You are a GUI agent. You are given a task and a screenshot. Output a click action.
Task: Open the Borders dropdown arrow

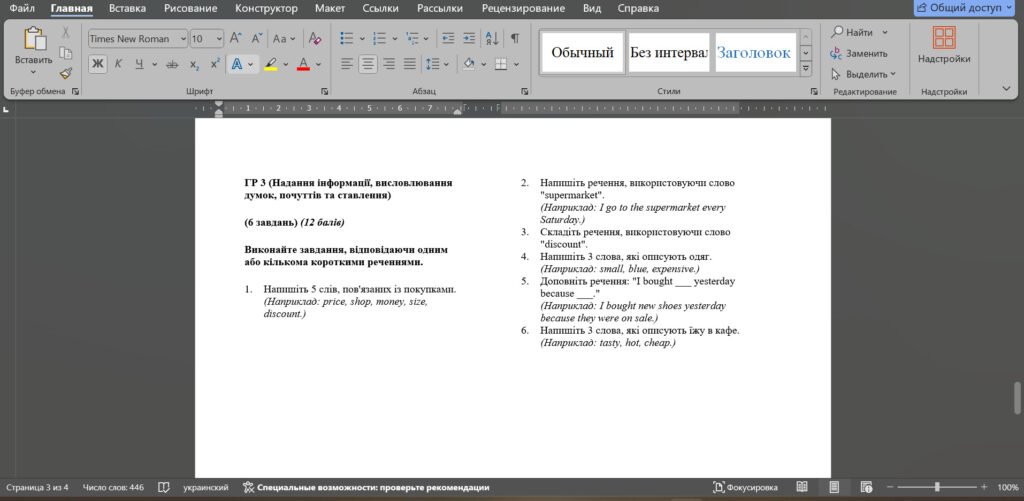(517, 64)
